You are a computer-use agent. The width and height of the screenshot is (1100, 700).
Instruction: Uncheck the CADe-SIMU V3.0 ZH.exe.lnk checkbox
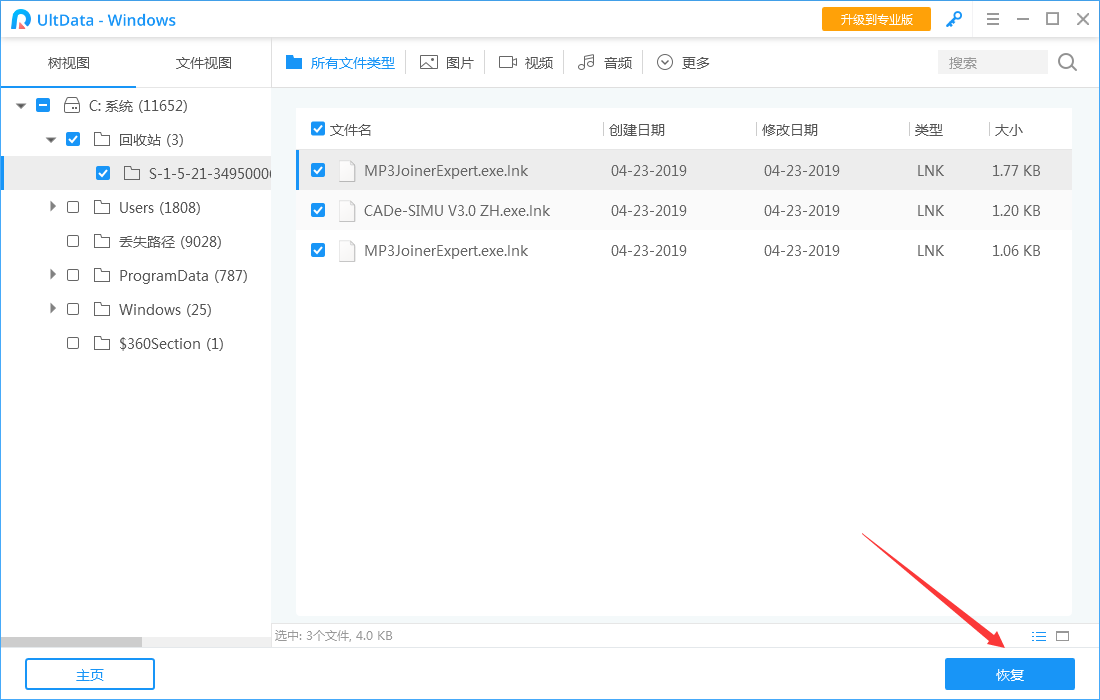(318, 210)
